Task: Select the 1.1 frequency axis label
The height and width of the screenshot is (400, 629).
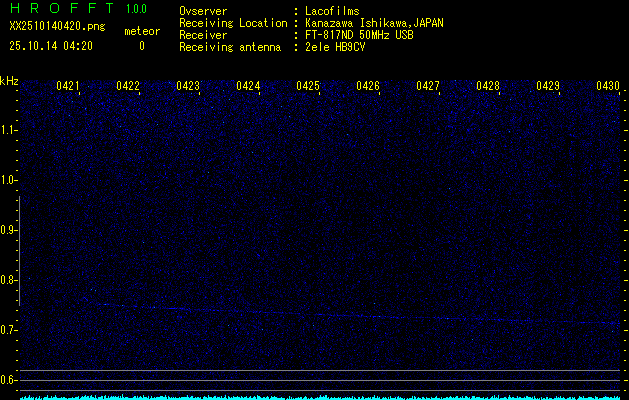Action: pyautogui.click(x=9, y=130)
